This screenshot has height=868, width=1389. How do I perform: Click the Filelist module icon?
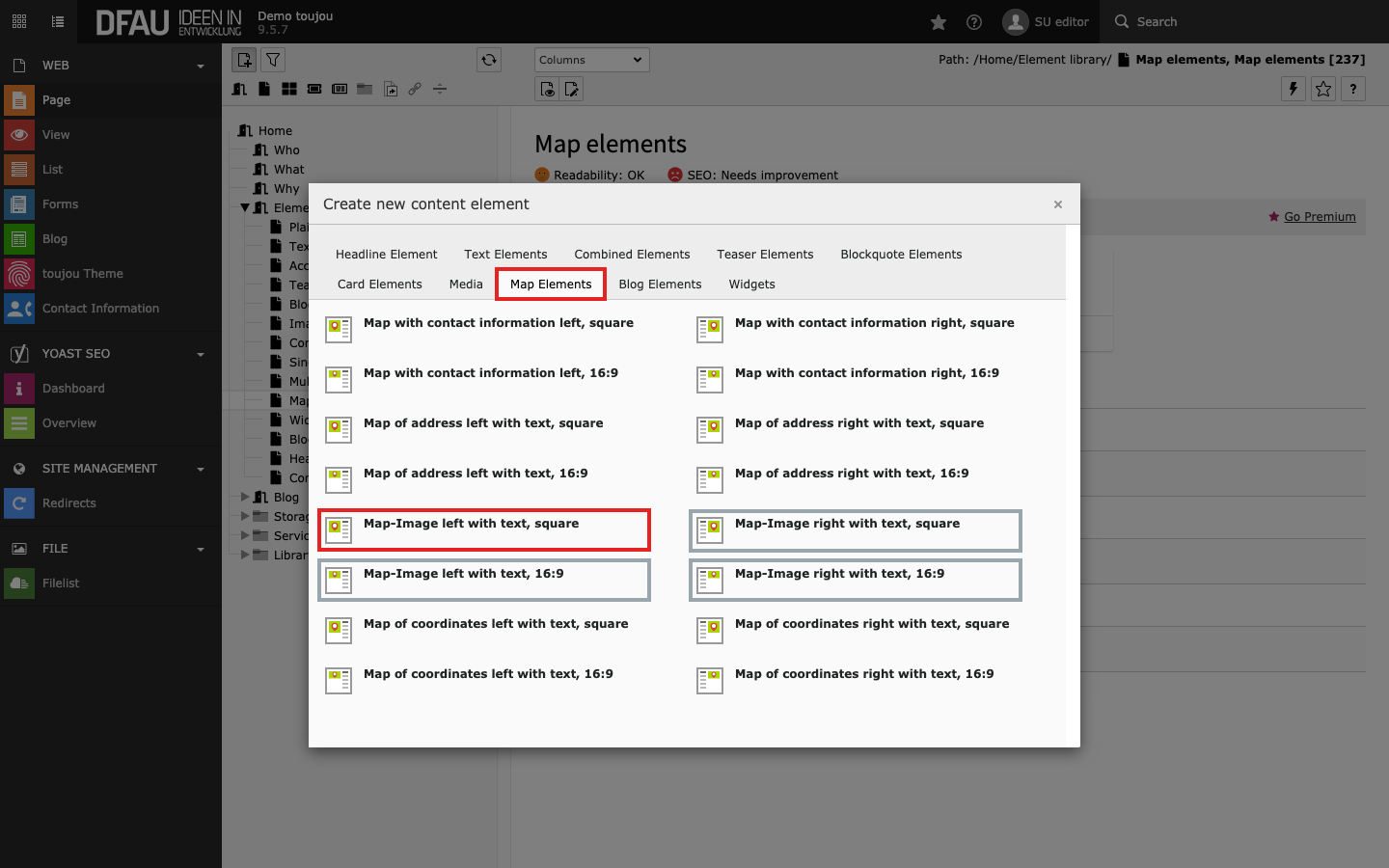click(19, 583)
